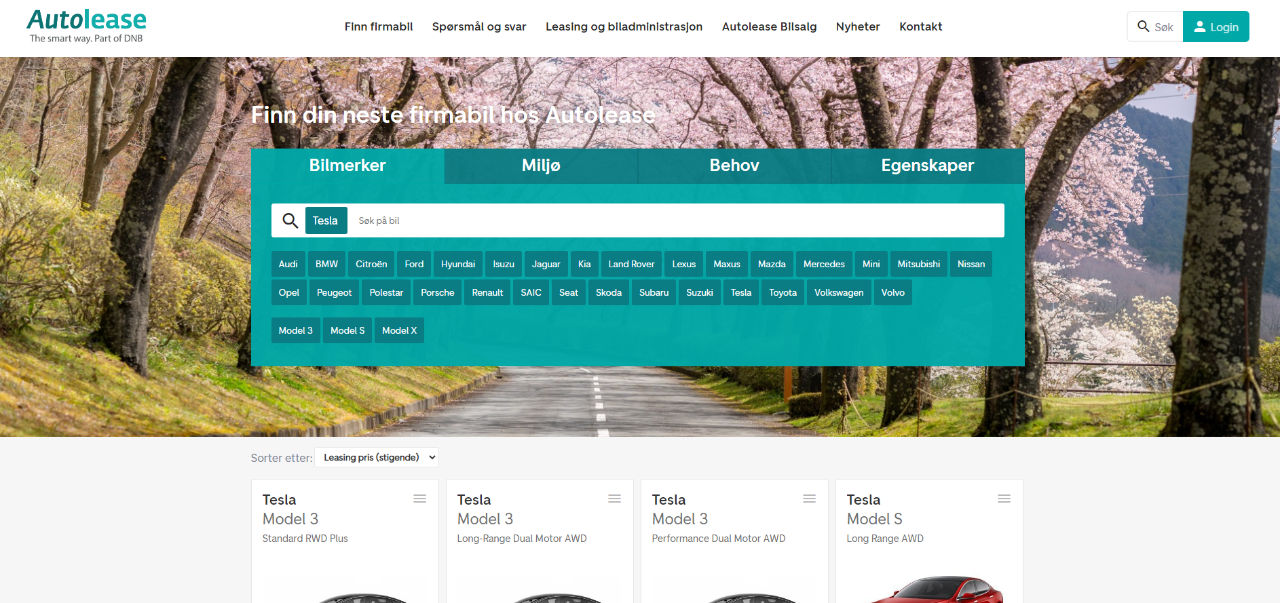Screen dimensions: 1280x603
Task: Pick Renault brand chip
Action: coord(488,292)
